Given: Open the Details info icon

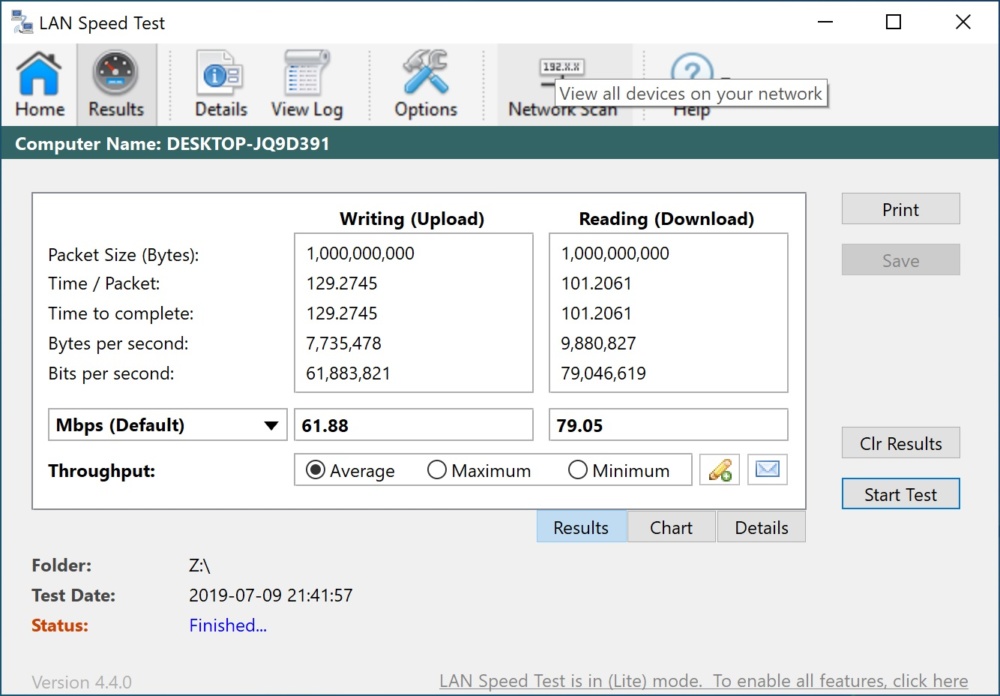Looking at the screenshot, I should 221,84.
